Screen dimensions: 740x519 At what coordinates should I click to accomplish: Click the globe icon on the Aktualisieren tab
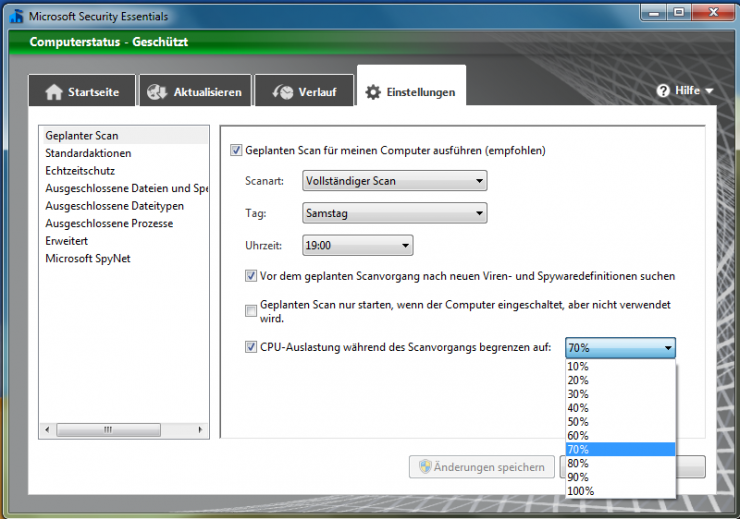[x=157, y=92]
